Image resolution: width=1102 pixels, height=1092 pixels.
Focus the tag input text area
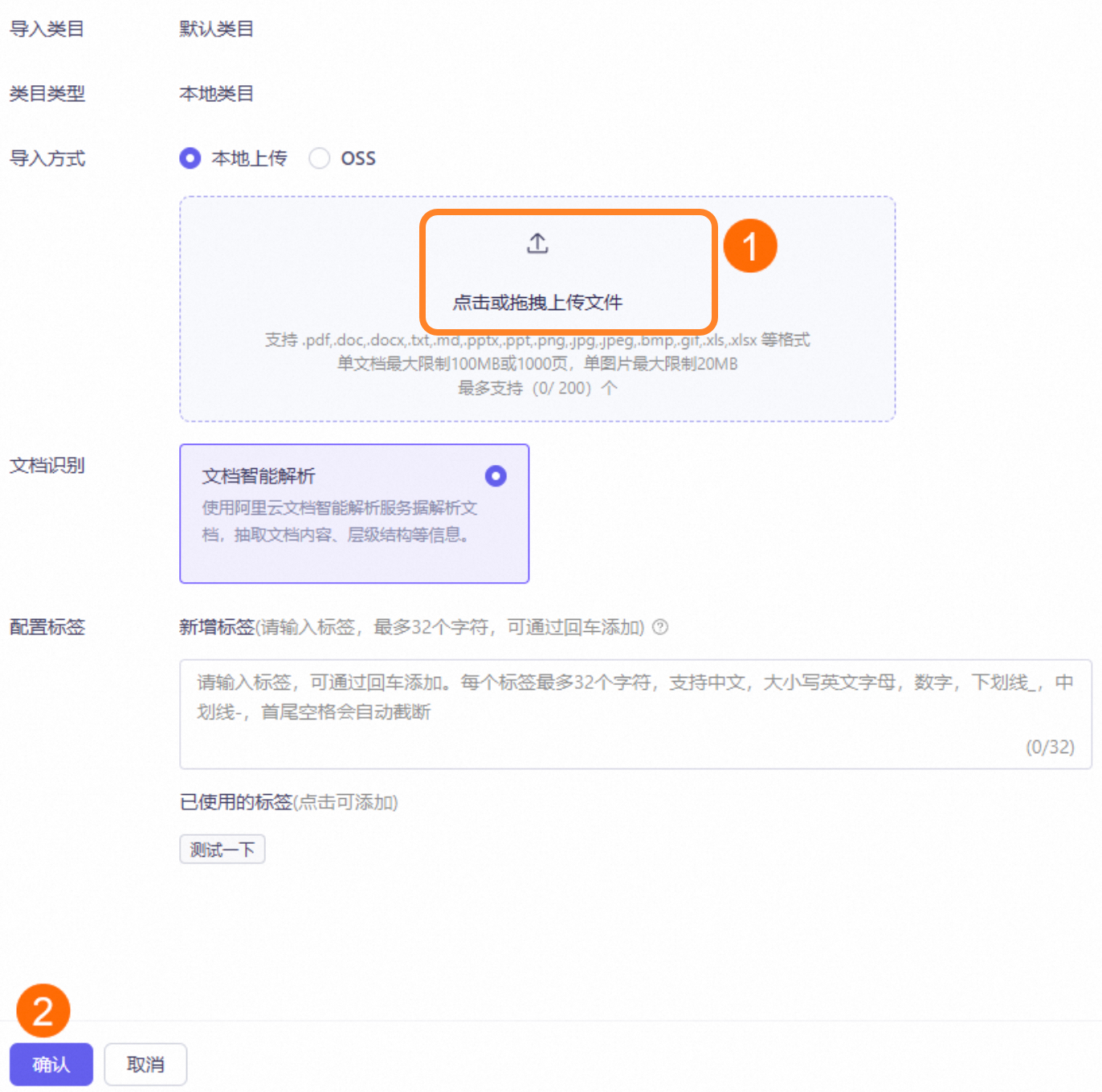point(635,715)
